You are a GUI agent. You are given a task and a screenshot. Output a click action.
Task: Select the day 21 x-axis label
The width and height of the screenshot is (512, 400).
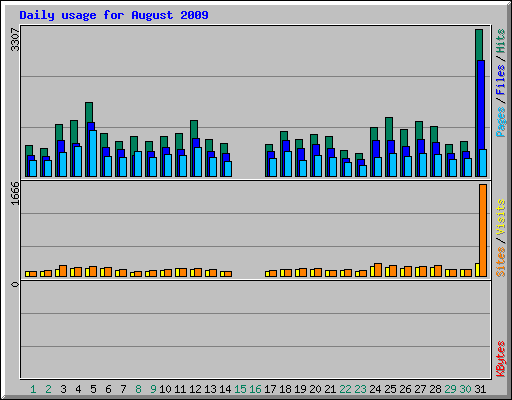coord(330,389)
